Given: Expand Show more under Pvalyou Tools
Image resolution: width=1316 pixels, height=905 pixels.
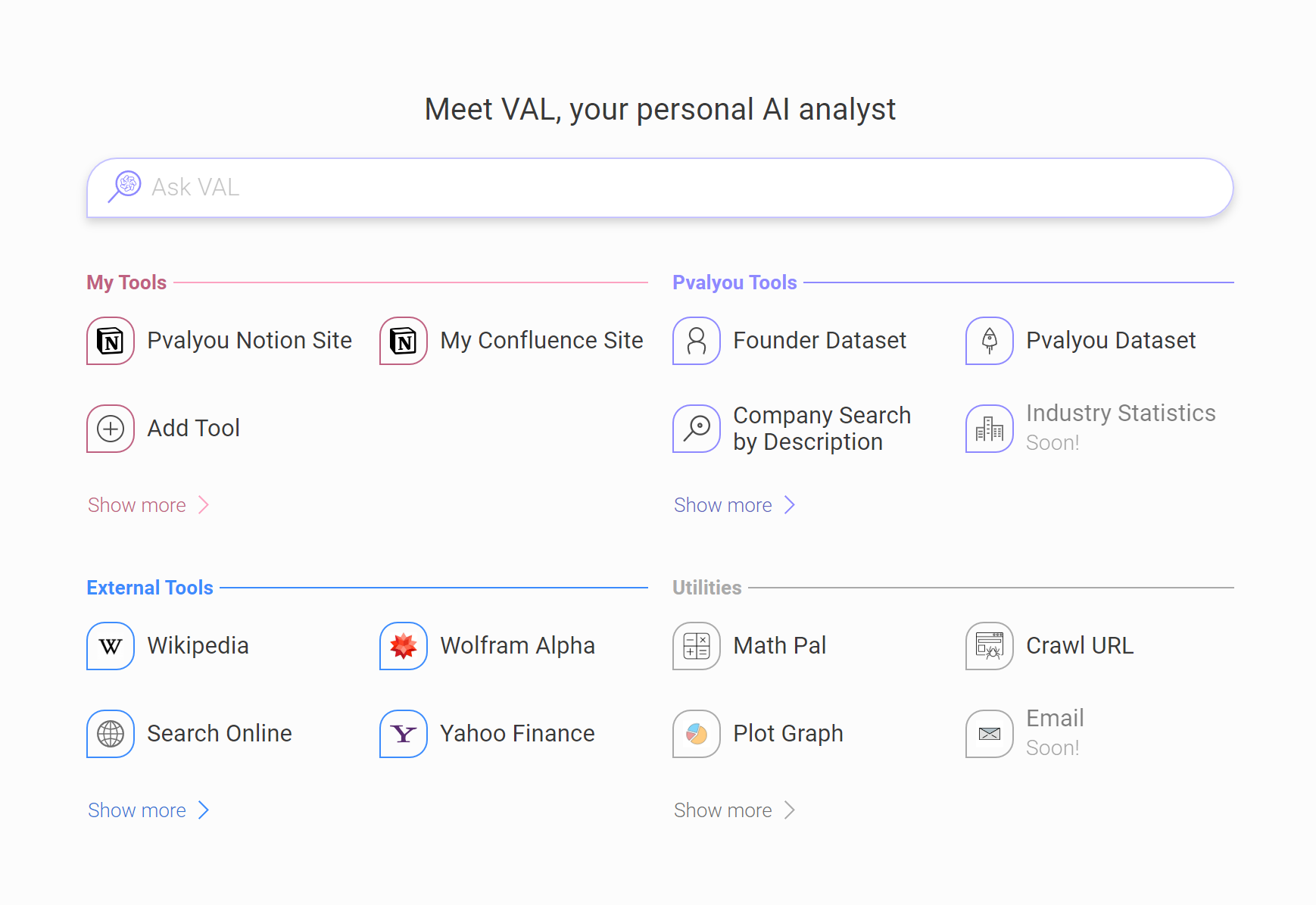Looking at the screenshot, I should [x=734, y=505].
